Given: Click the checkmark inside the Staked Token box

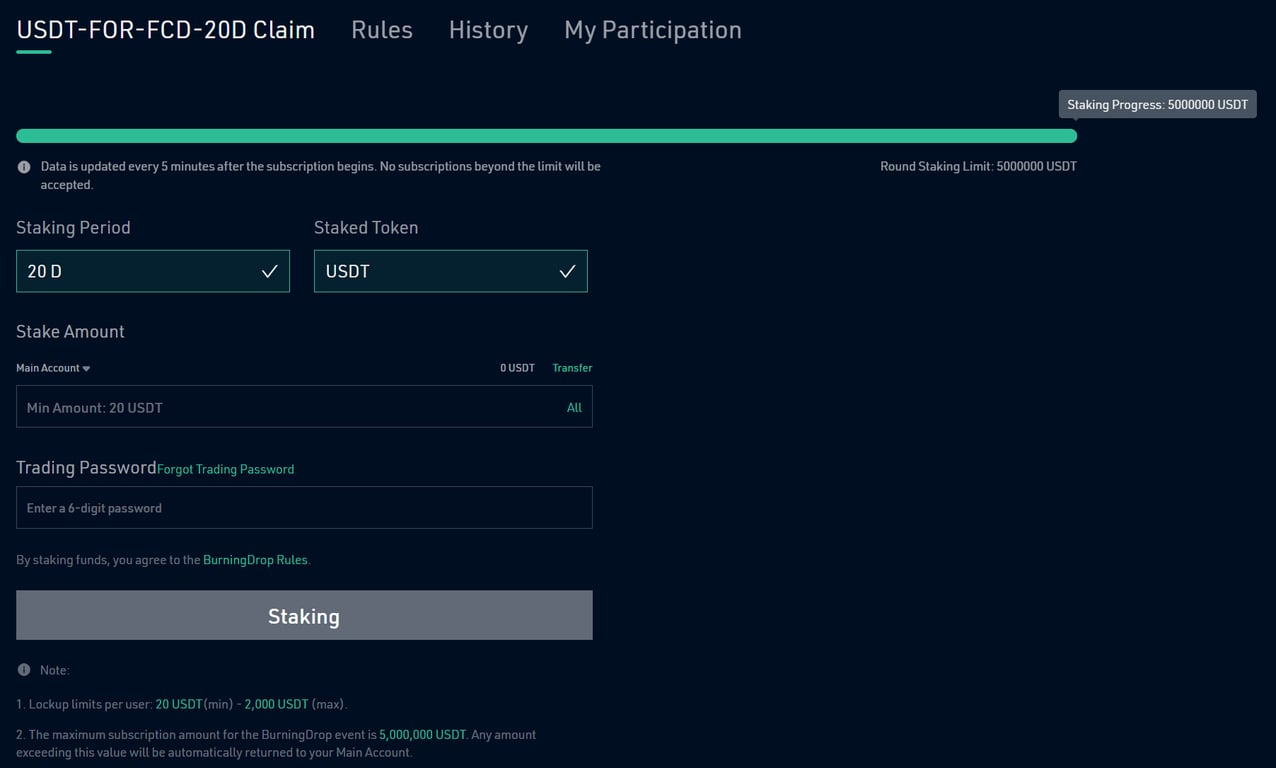Looking at the screenshot, I should pyautogui.click(x=567, y=270).
